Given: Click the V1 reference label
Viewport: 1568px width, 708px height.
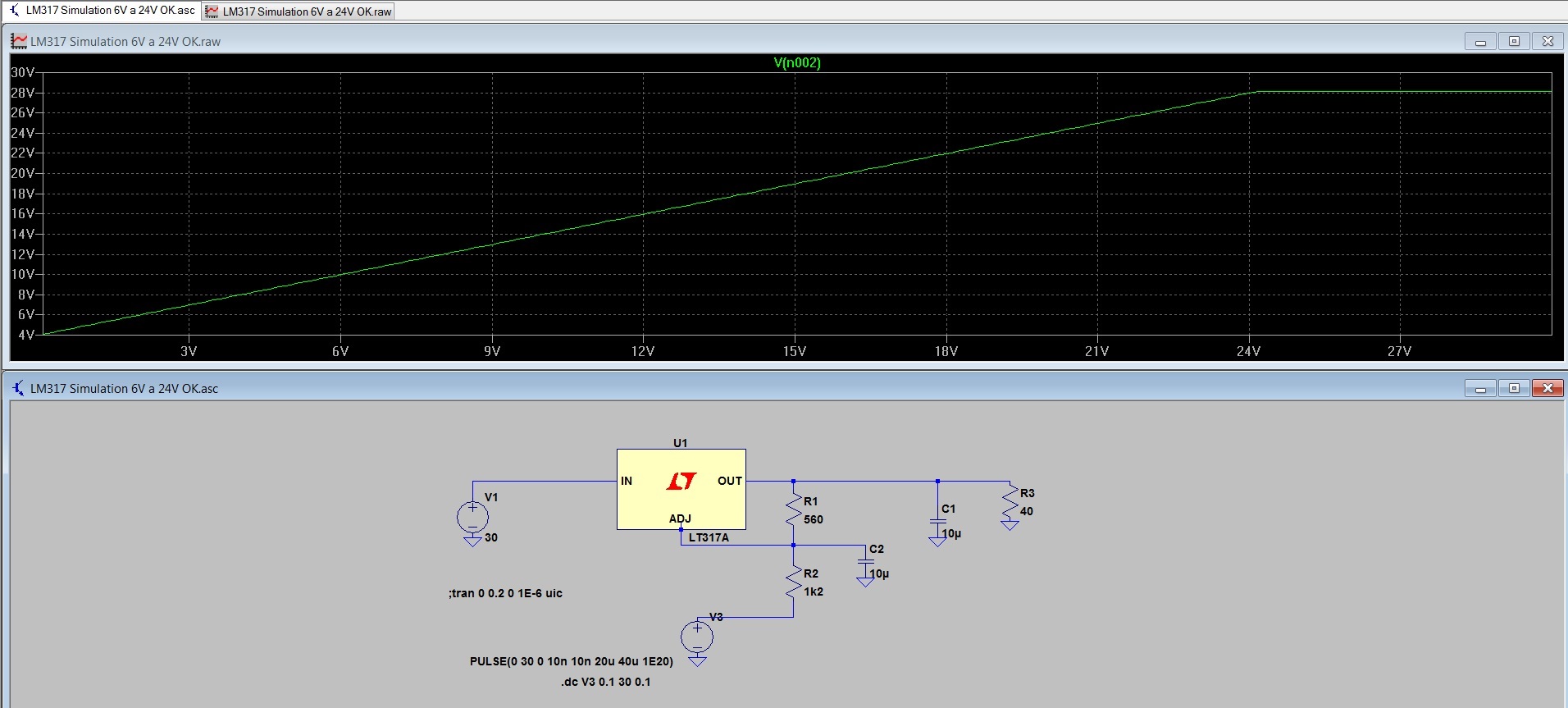Looking at the screenshot, I should (491, 497).
